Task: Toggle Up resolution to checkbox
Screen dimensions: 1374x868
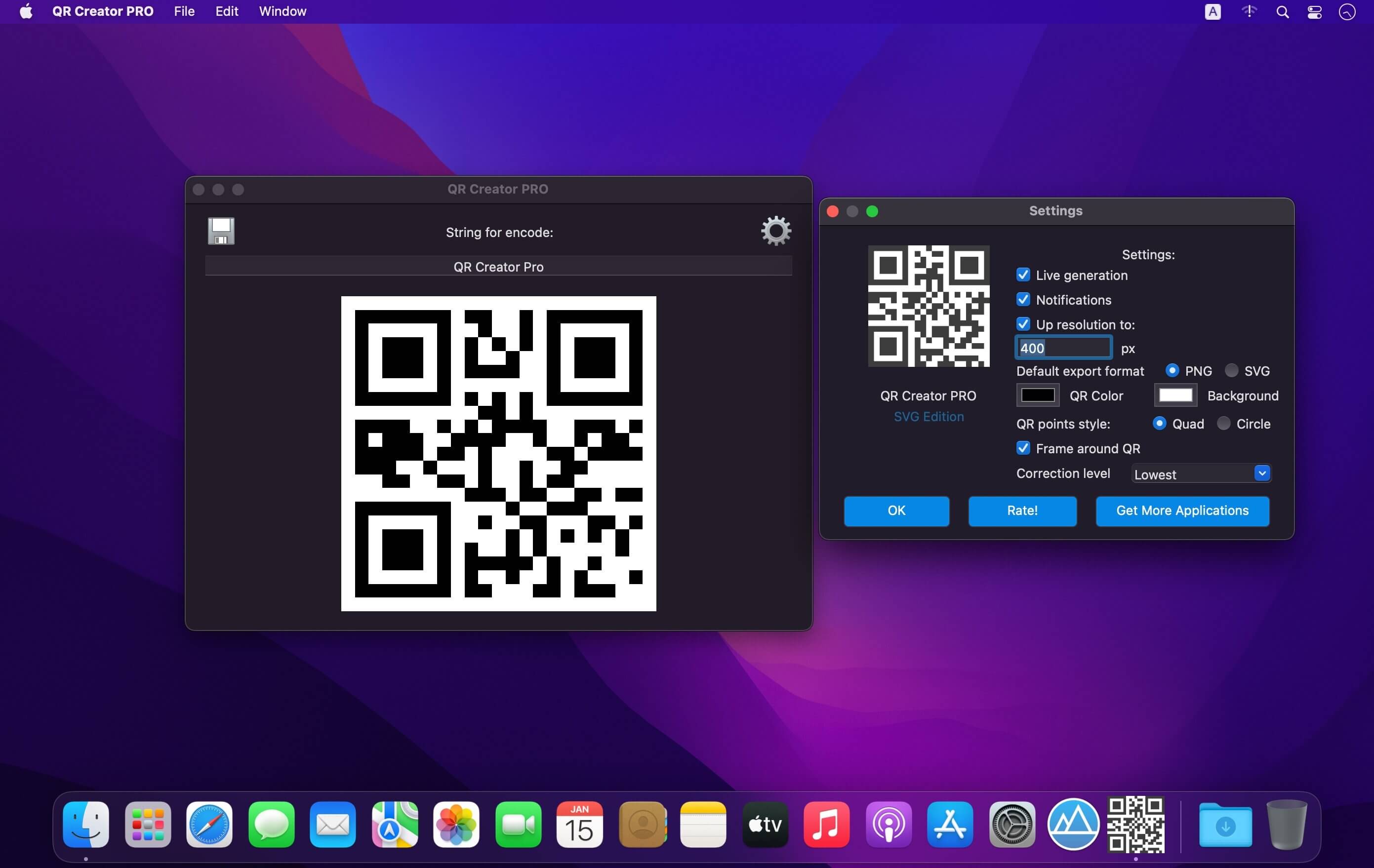Action: point(1023,324)
